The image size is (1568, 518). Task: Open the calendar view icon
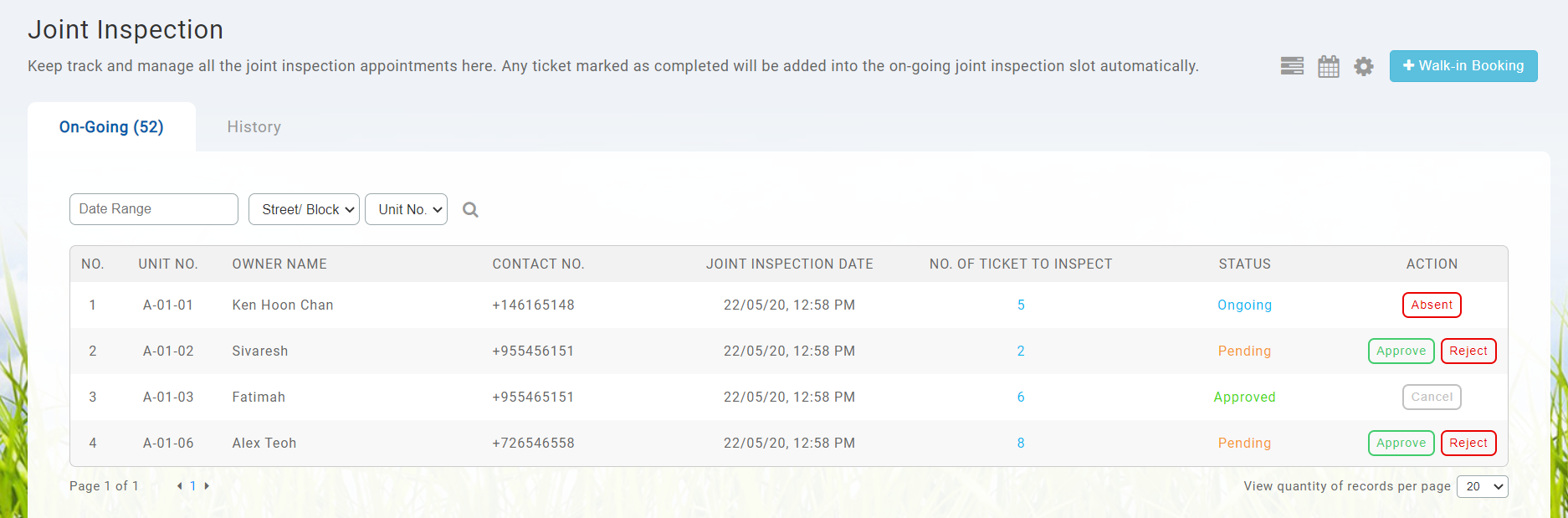(x=1329, y=66)
